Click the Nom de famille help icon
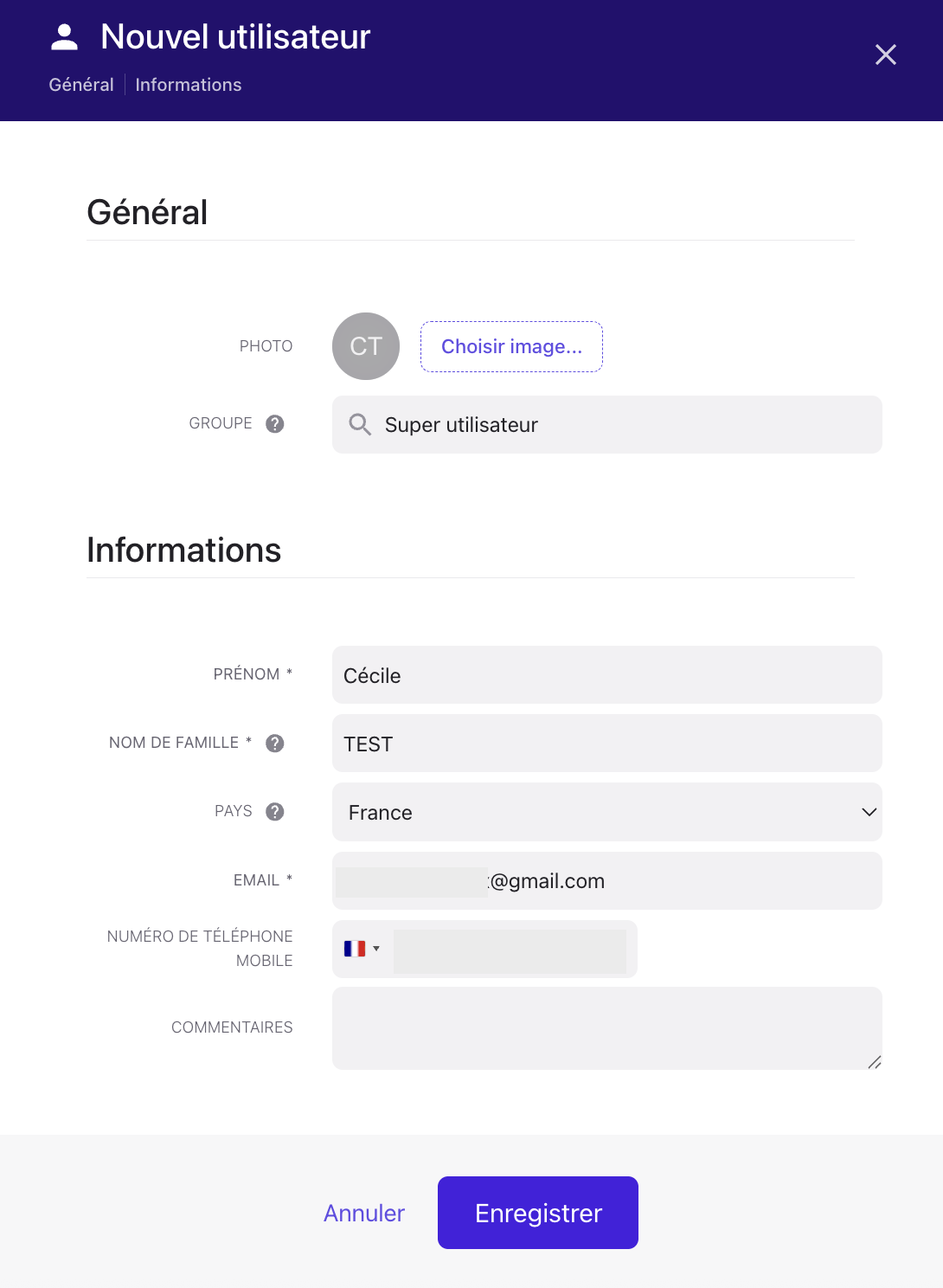943x1288 pixels. (x=275, y=743)
